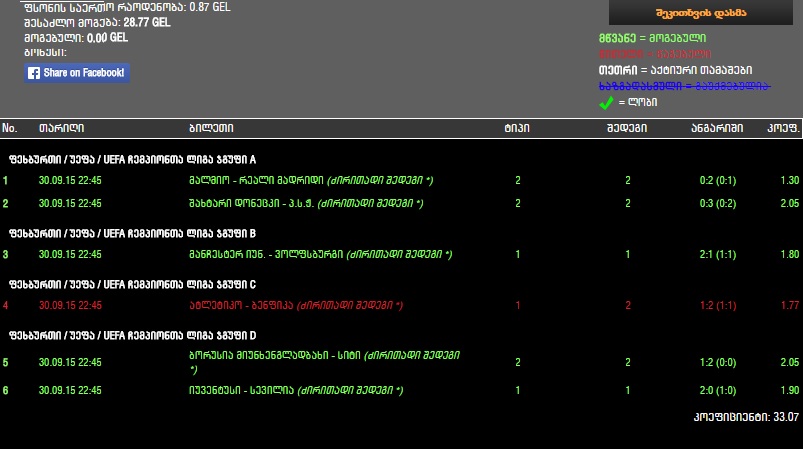Click the green მწვანე = მოგებული legend

[x=652, y=38]
